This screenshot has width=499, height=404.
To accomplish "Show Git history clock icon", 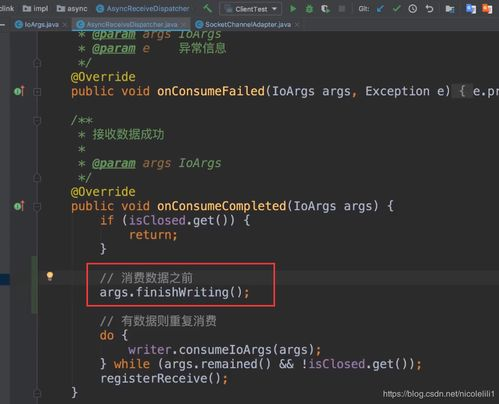I will [x=413, y=9].
